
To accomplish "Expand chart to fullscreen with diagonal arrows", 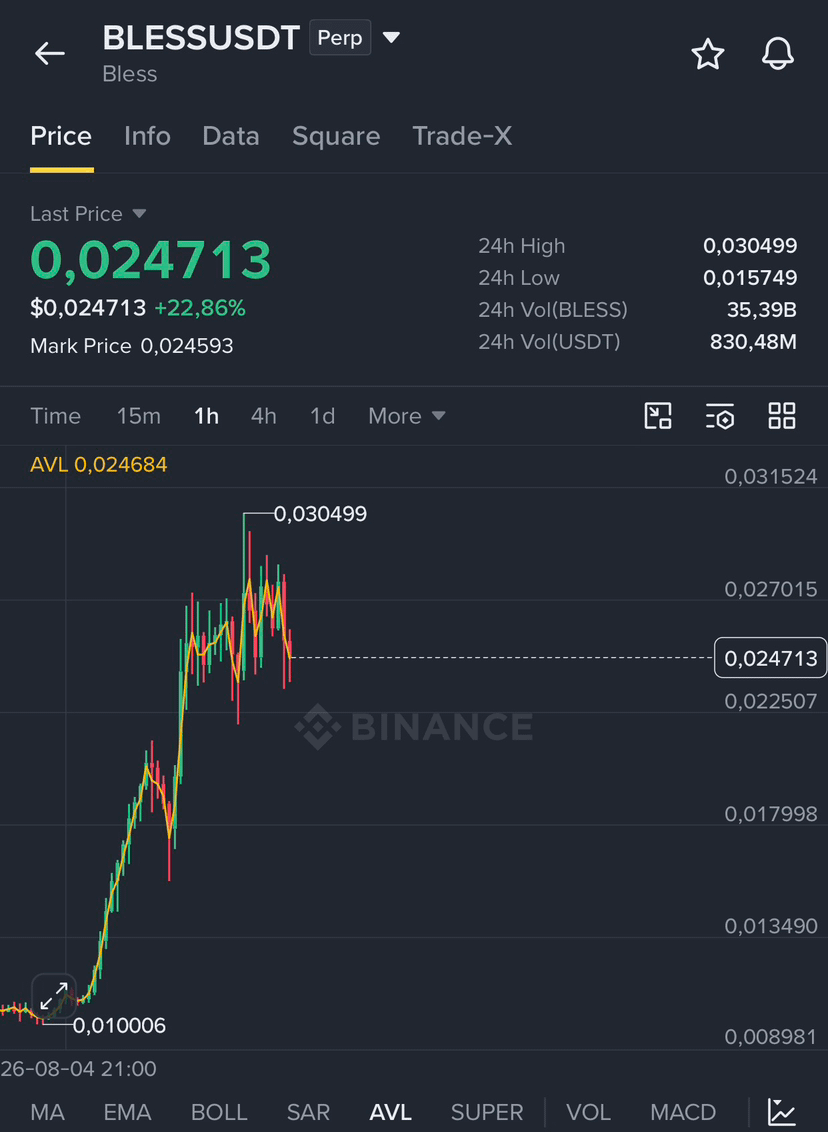I will (54, 996).
